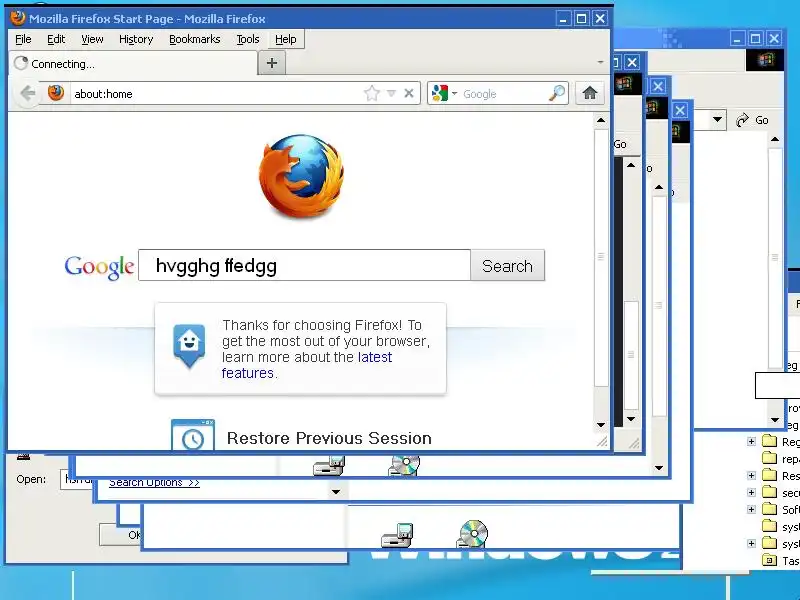This screenshot has height=600, width=800.
Task: Open the Help menu
Action: 285,39
